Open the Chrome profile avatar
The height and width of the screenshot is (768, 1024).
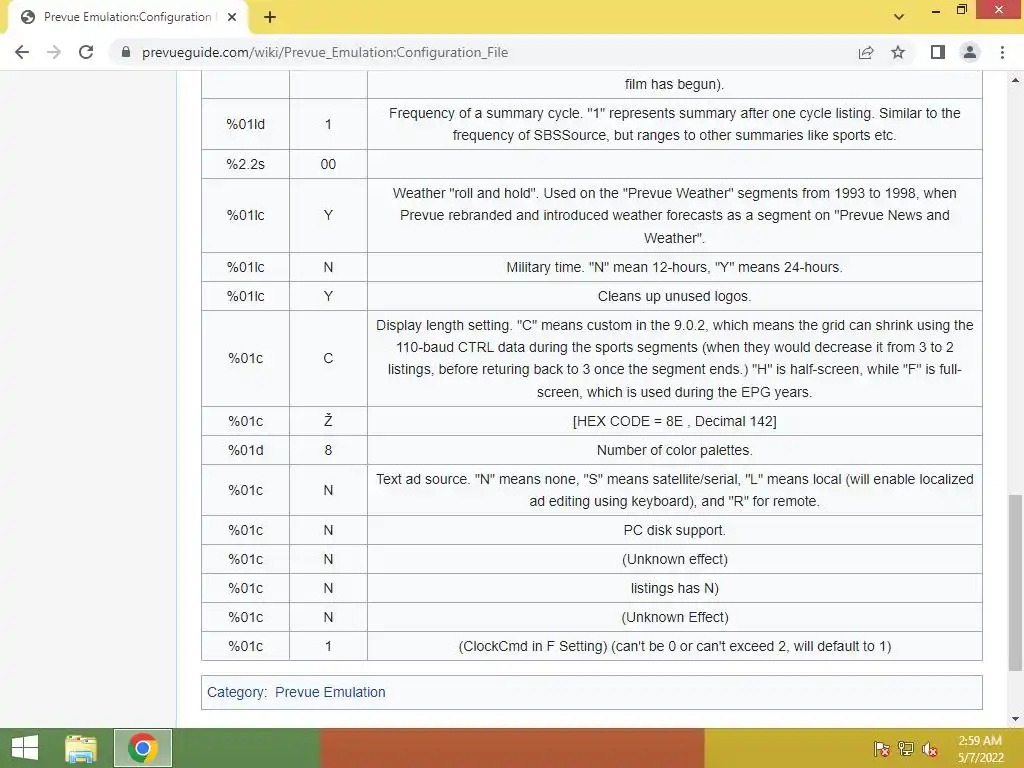(x=970, y=52)
